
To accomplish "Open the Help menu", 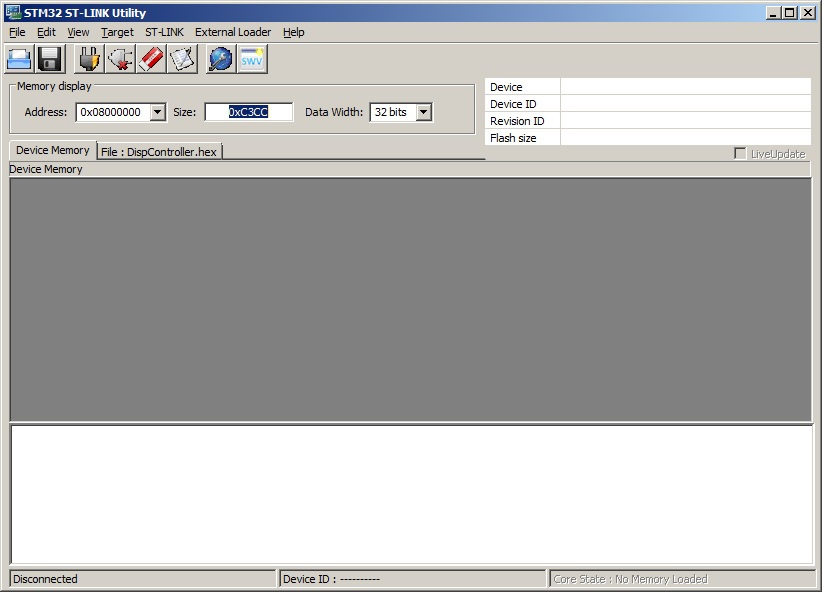I will pos(294,33).
